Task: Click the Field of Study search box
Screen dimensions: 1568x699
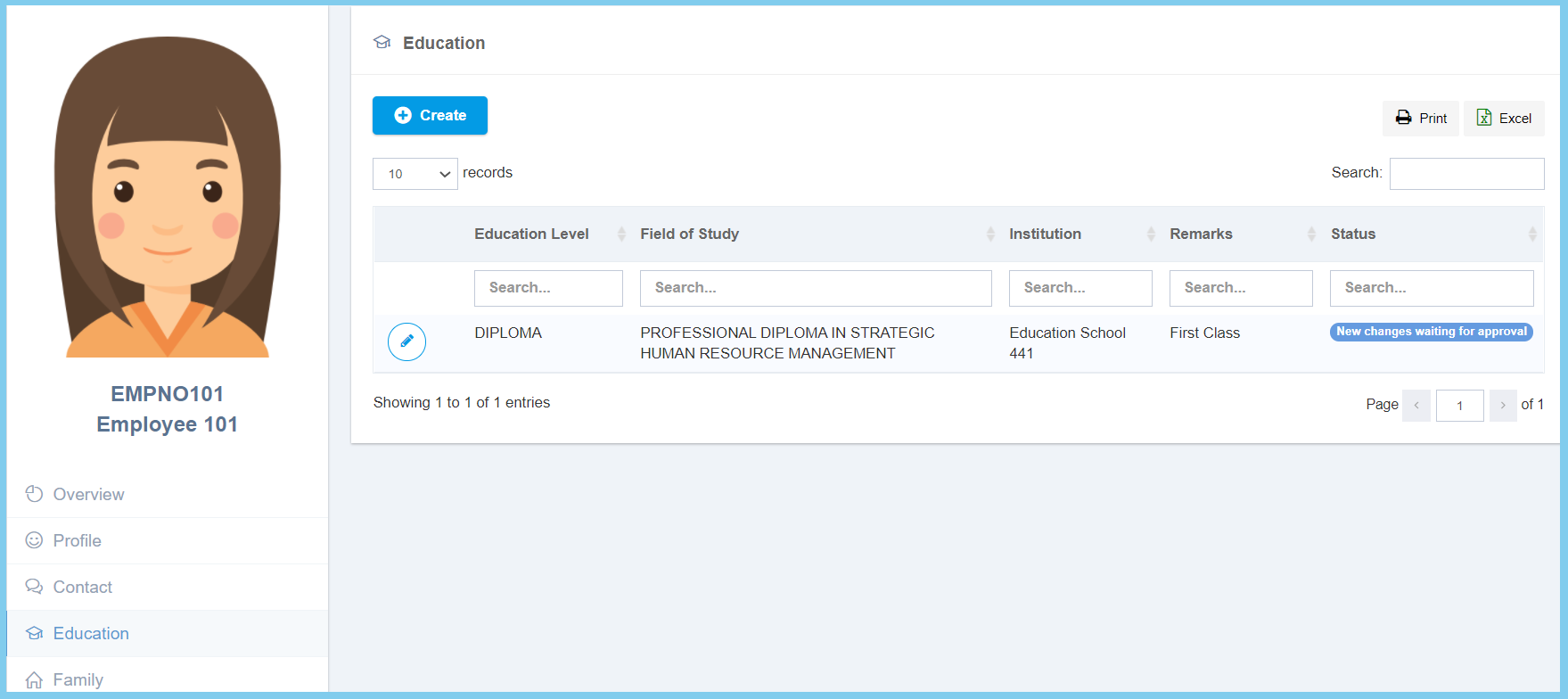Action: click(815, 288)
